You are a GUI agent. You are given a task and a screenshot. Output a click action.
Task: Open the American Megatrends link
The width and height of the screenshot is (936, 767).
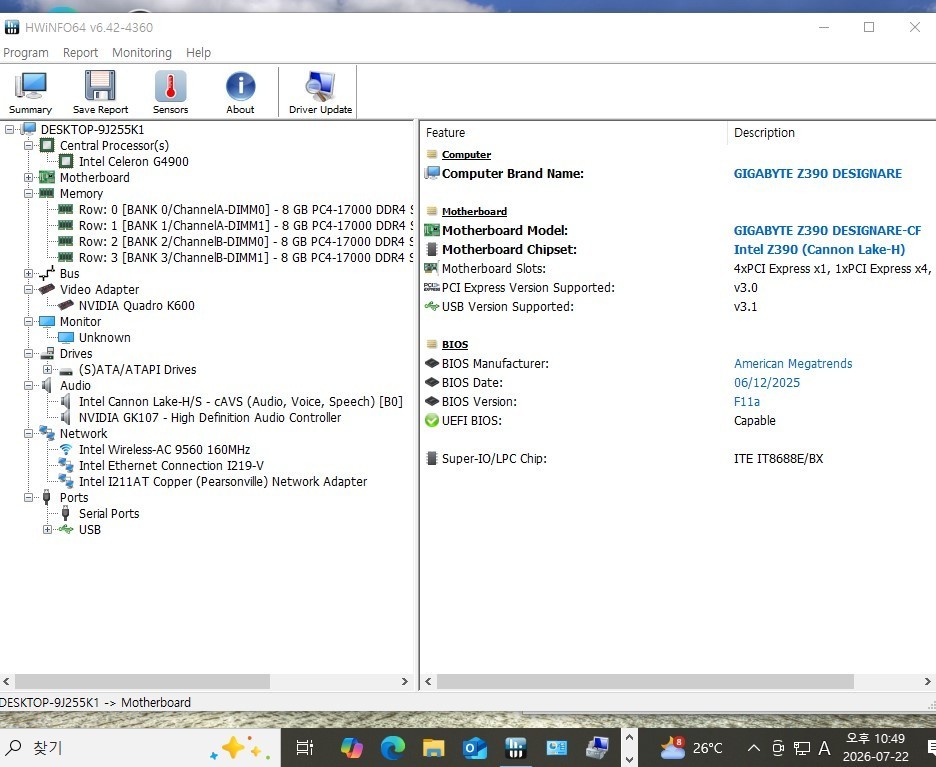coord(793,364)
